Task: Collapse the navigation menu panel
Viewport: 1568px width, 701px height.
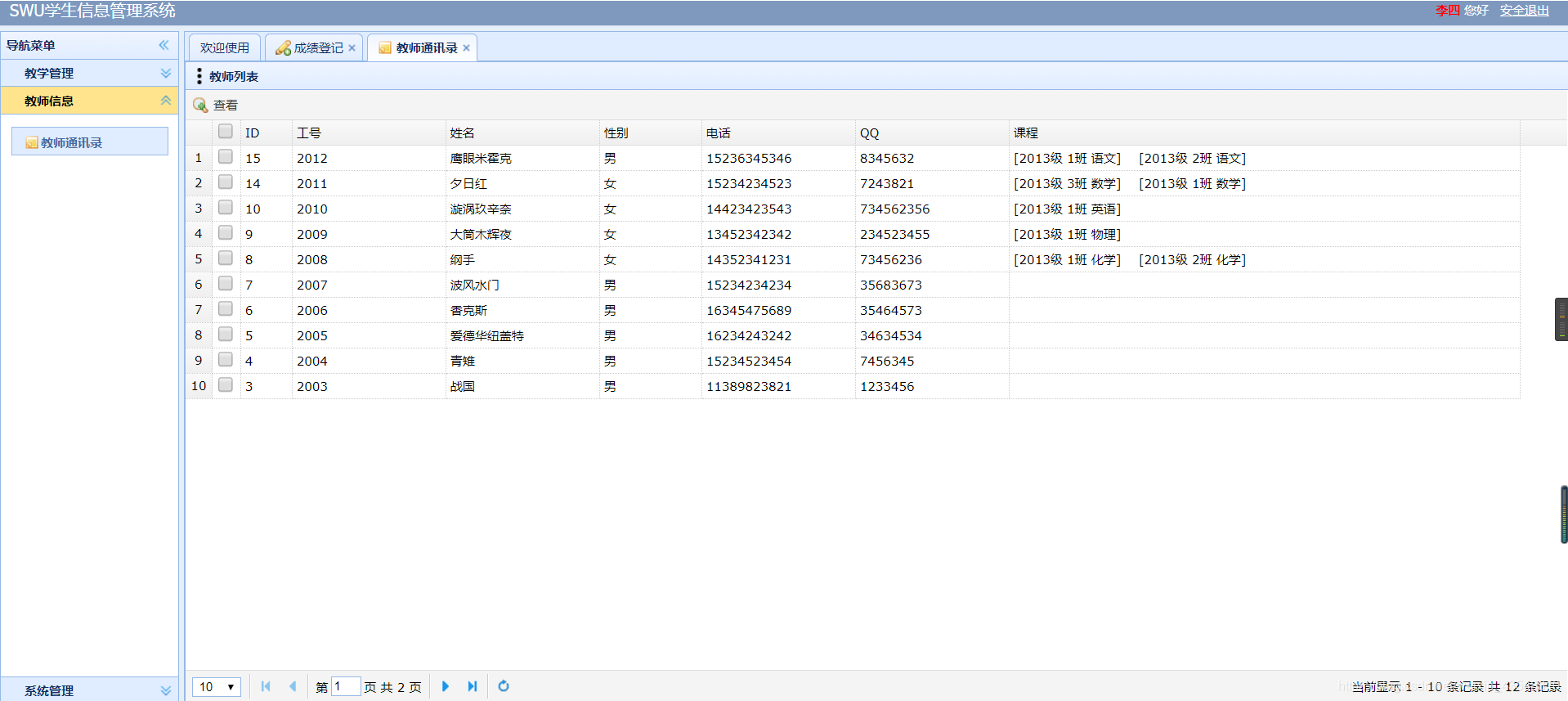Action: pyautogui.click(x=164, y=46)
